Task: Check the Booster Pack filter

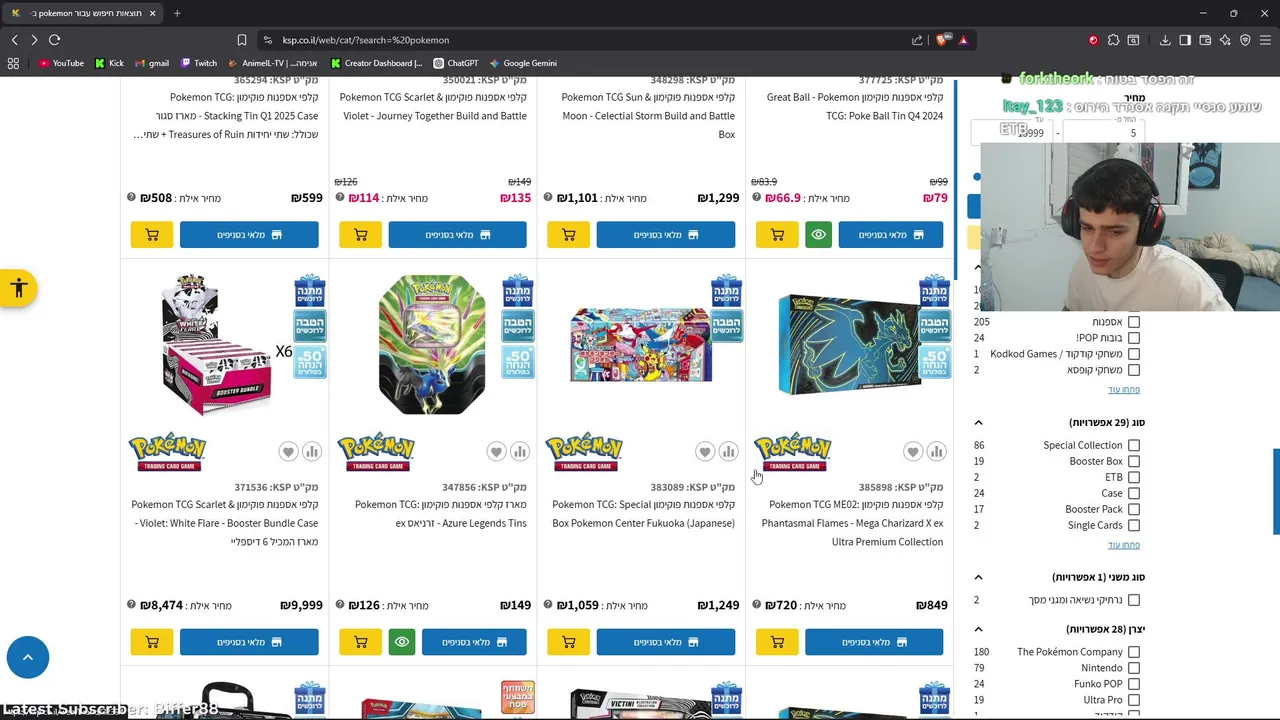Action: click(1133, 509)
